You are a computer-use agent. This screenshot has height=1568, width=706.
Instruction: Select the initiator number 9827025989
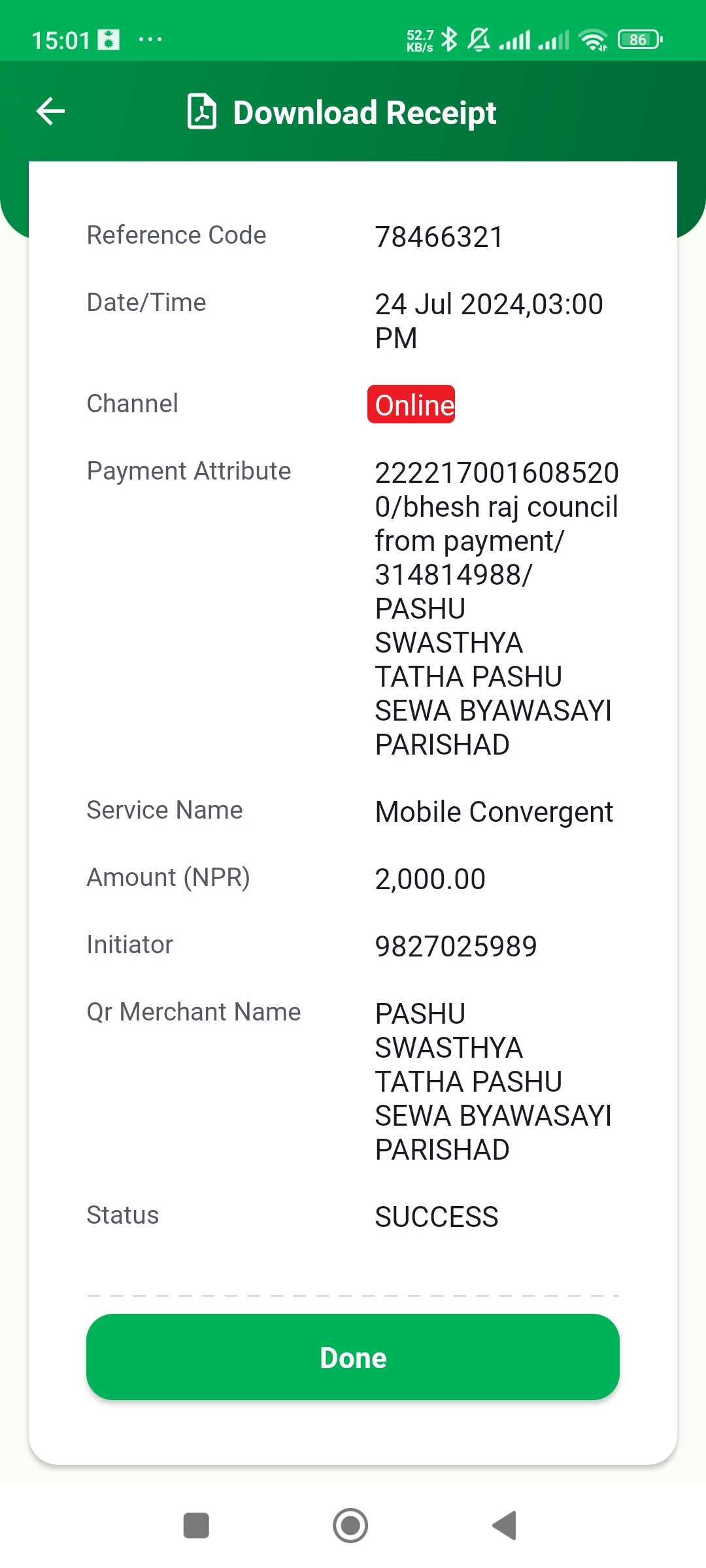click(456, 947)
